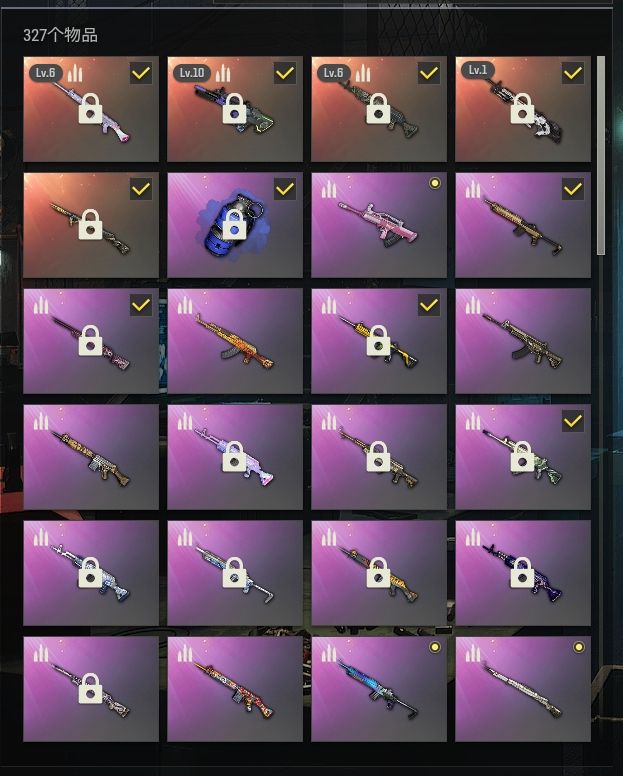Click the ammo bullets icon on the Lv.10 weapon
Screen dimensions: 623x776
223,73
